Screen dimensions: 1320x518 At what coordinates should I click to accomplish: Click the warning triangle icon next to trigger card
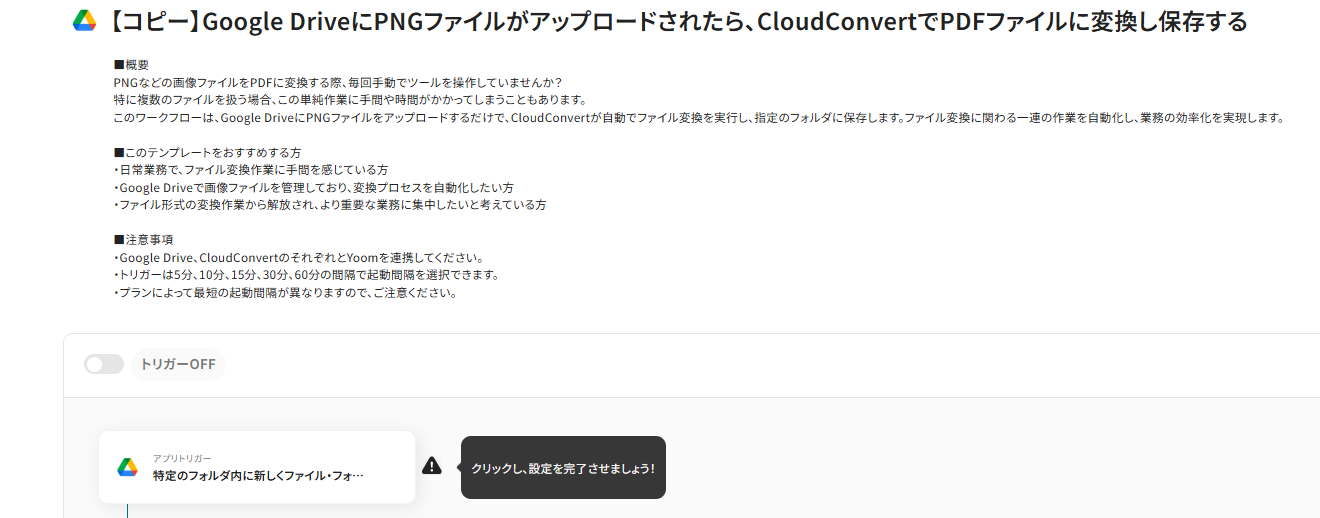click(432, 466)
